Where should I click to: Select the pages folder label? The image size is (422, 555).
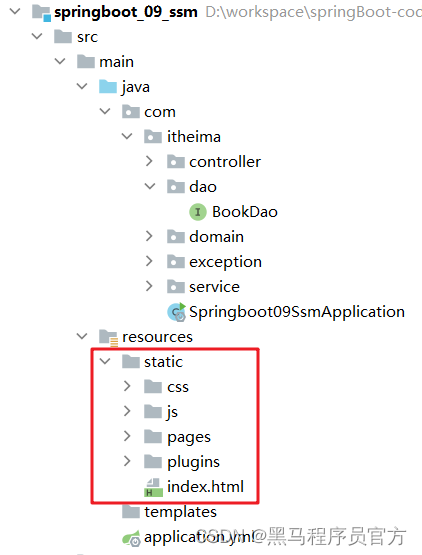[x=189, y=437]
